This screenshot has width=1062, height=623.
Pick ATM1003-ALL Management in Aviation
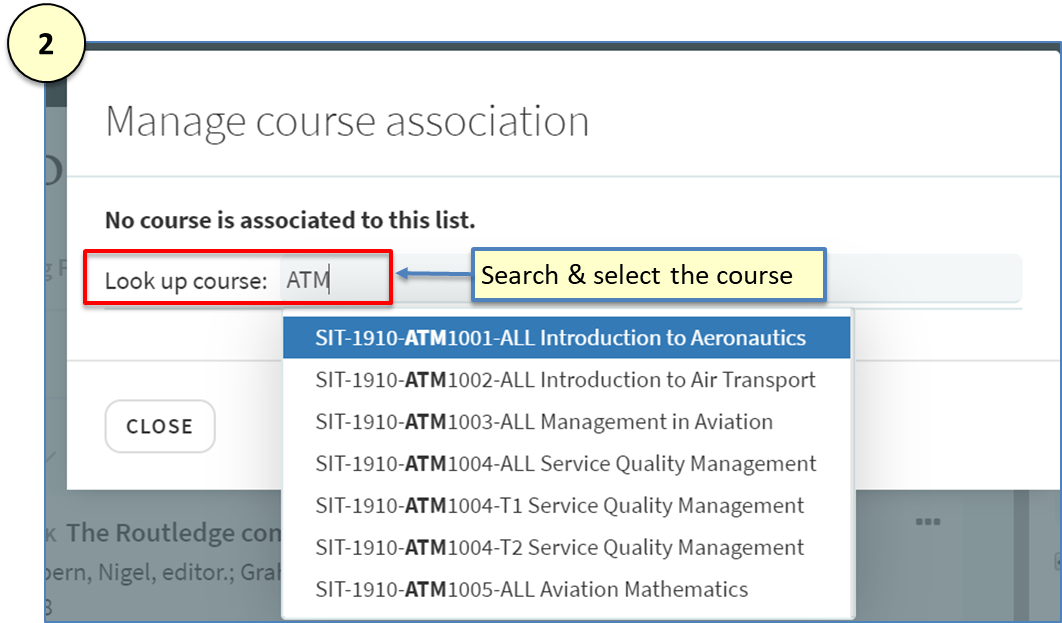click(544, 422)
